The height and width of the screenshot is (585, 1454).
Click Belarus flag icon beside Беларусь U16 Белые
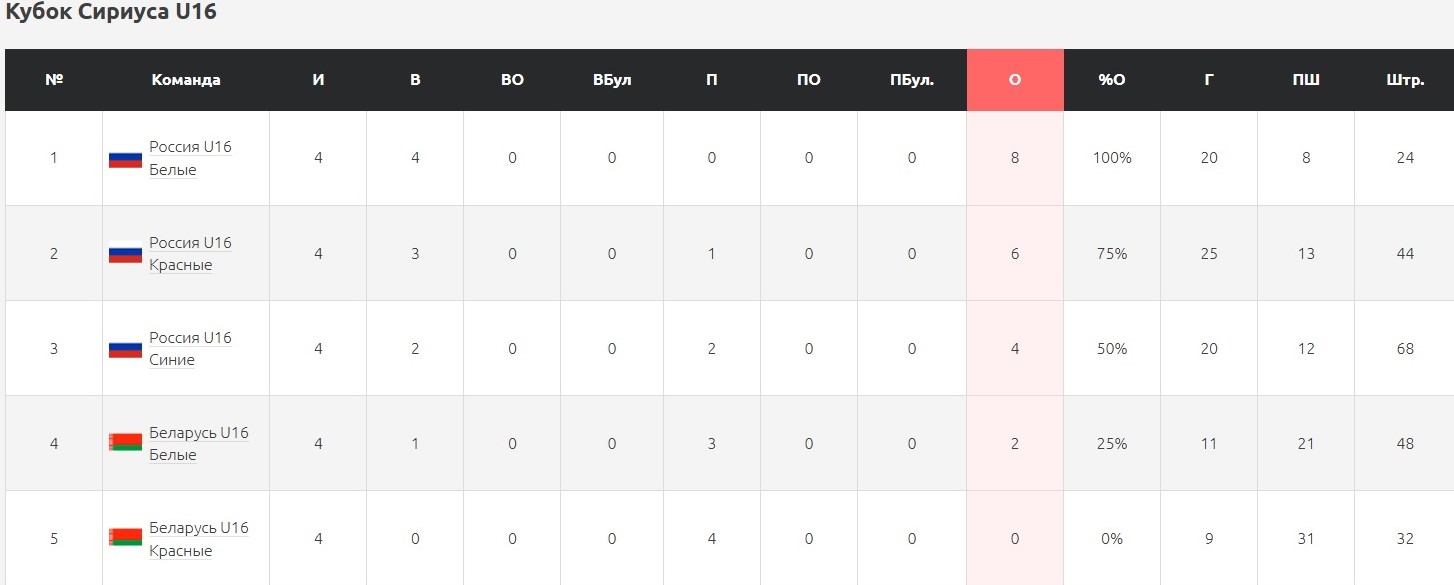125,442
